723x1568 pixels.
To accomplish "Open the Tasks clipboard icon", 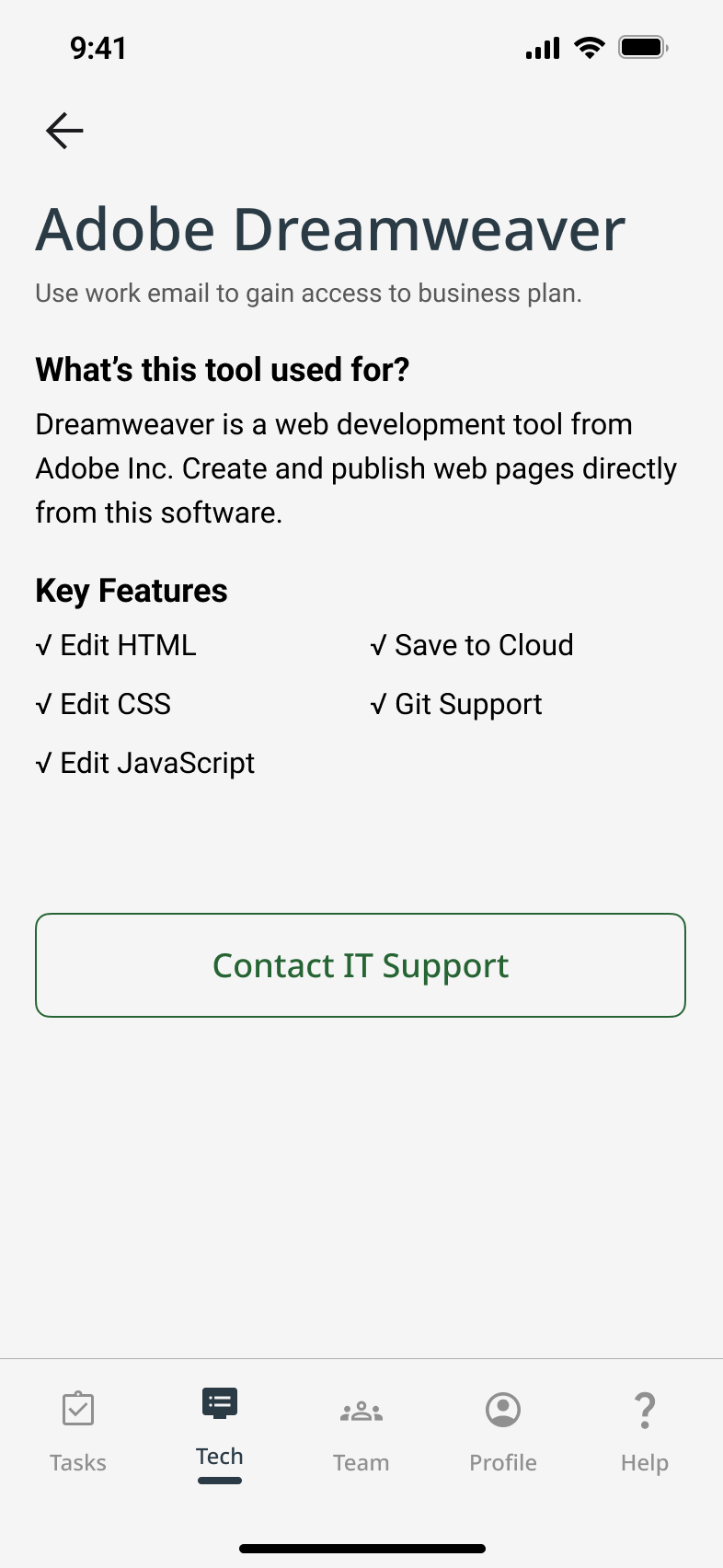I will (x=78, y=1409).
